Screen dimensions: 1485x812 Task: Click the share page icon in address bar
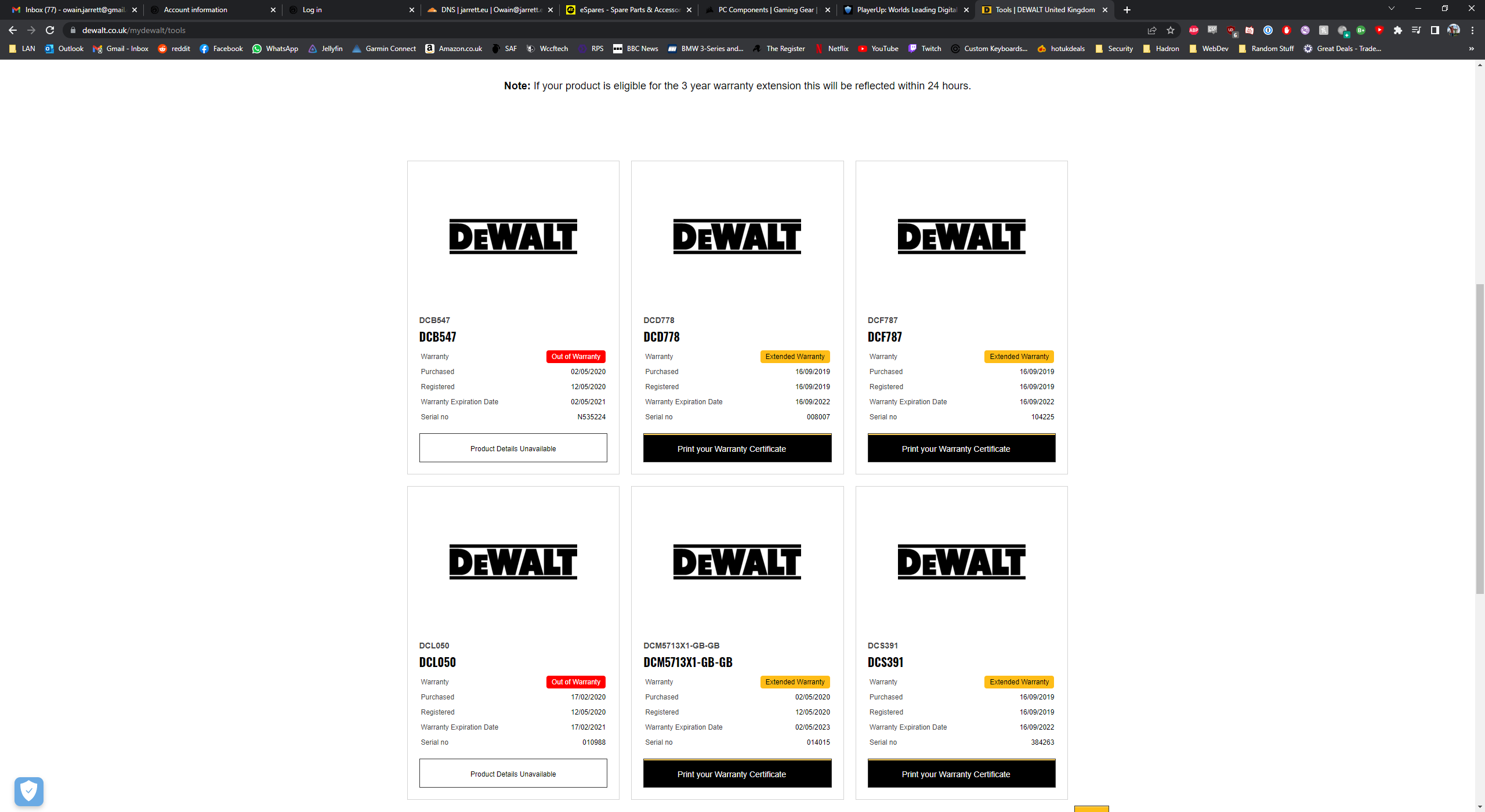point(1152,30)
